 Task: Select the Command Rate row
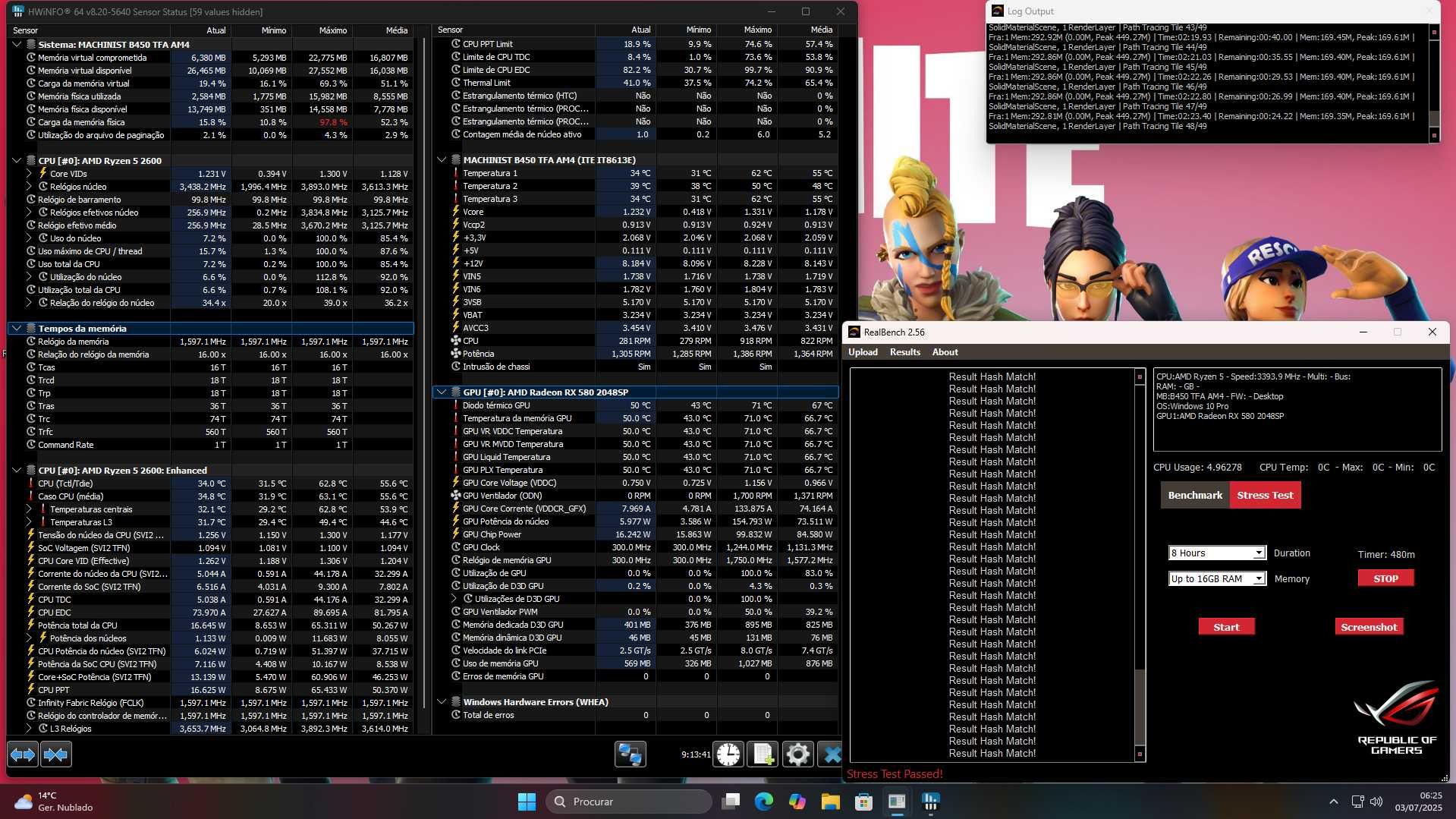[x=212, y=445]
